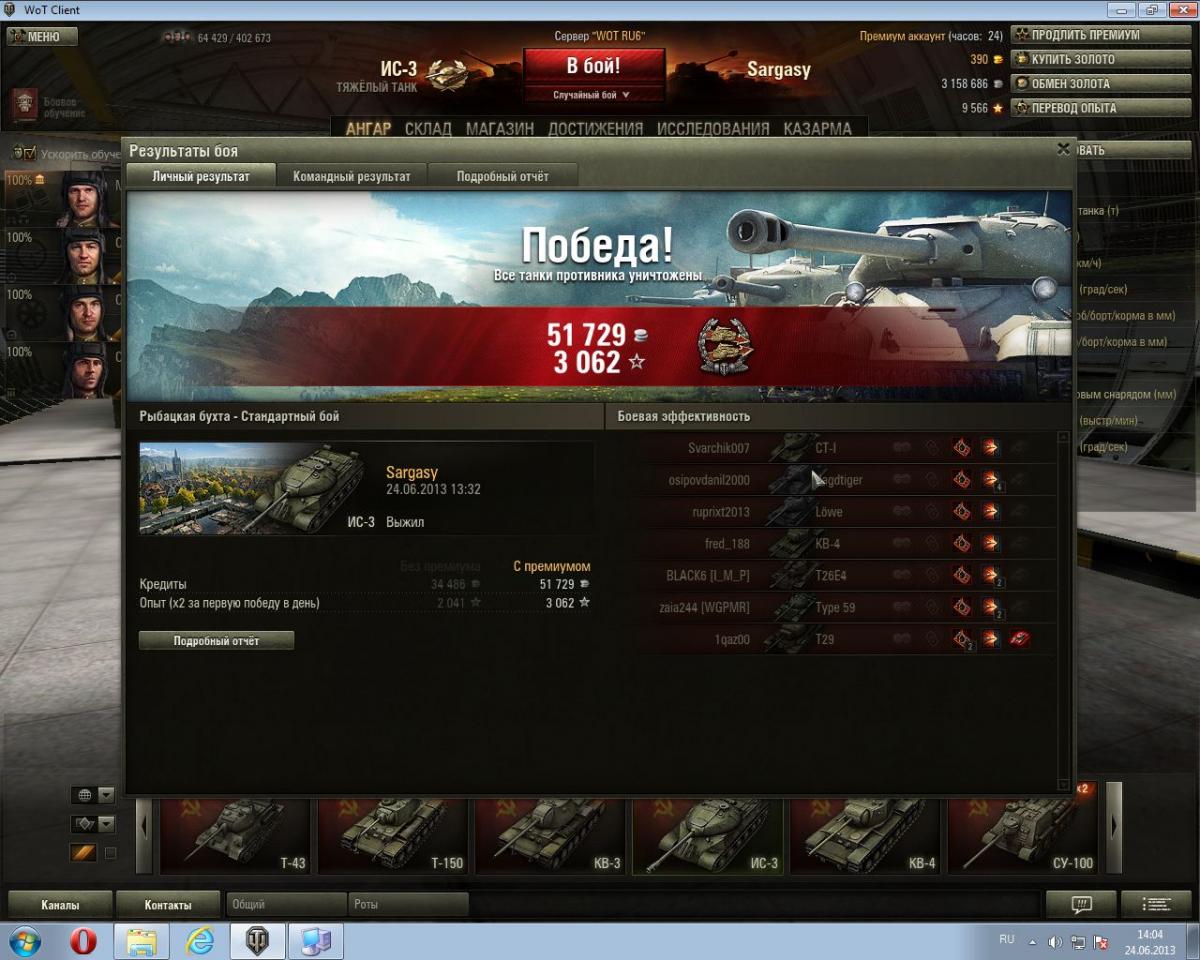Show hidden tray icons arrow
Image resolution: width=1200 pixels, height=960 pixels.
point(1033,942)
